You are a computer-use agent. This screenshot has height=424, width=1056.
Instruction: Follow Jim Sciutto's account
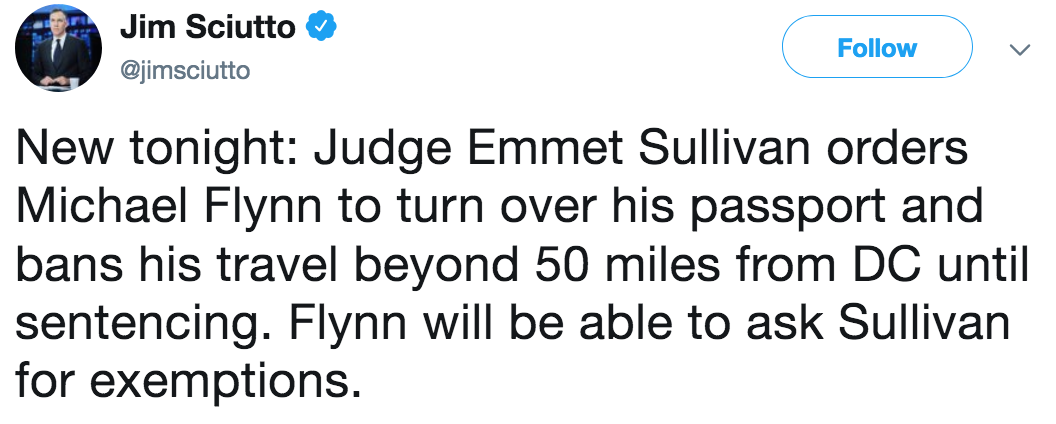[877, 47]
